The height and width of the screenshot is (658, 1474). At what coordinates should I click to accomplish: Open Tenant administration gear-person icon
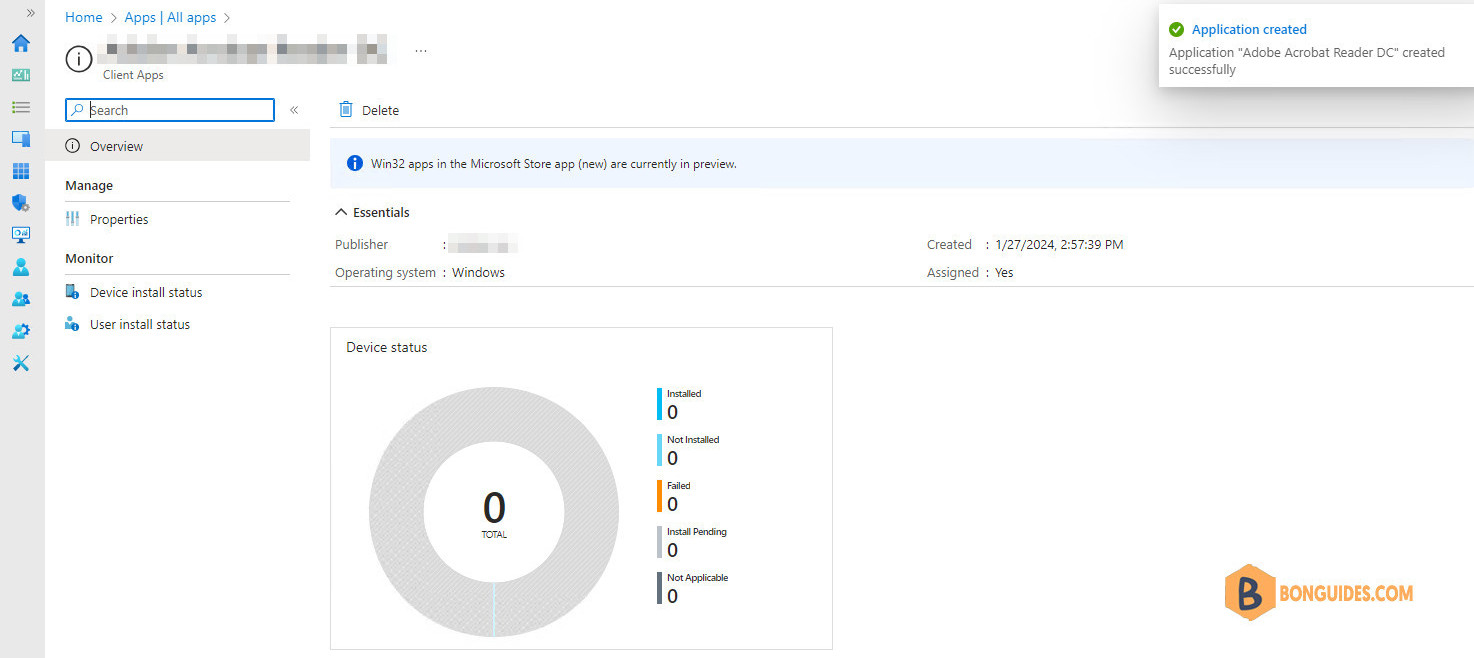click(20, 331)
